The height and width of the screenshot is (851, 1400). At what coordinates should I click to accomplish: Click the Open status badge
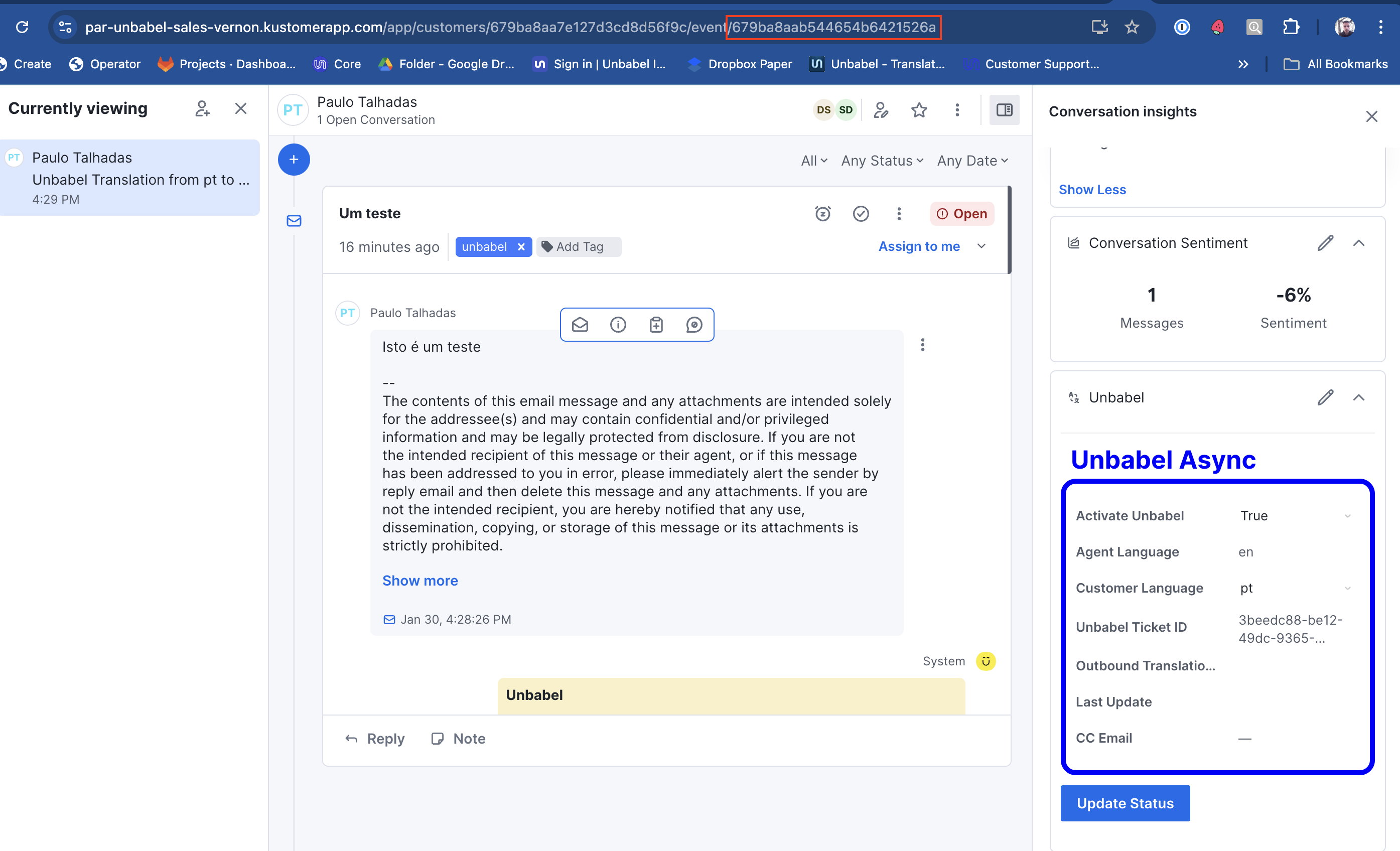[x=962, y=214]
